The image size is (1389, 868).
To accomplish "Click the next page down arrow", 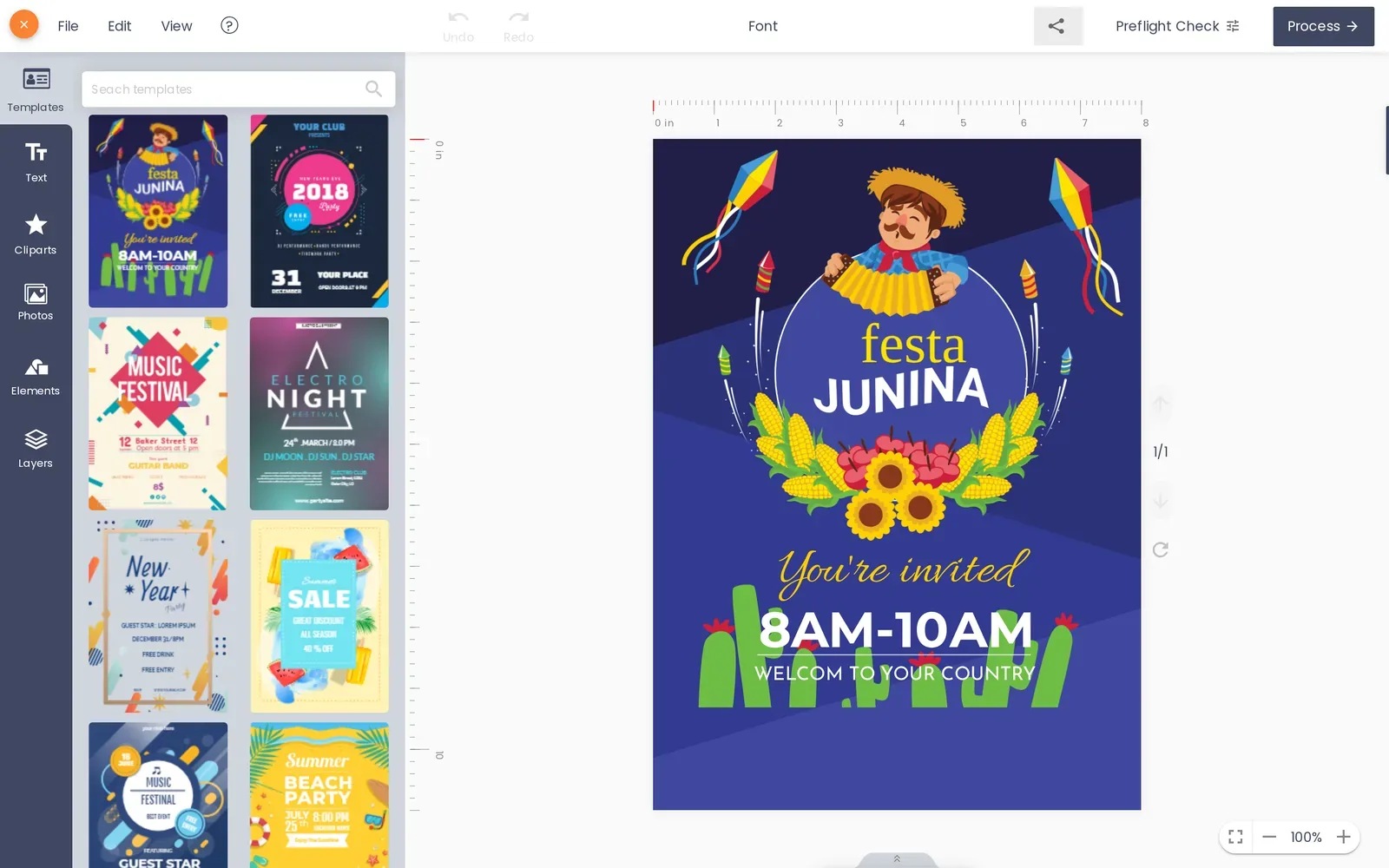I will [1160, 501].
